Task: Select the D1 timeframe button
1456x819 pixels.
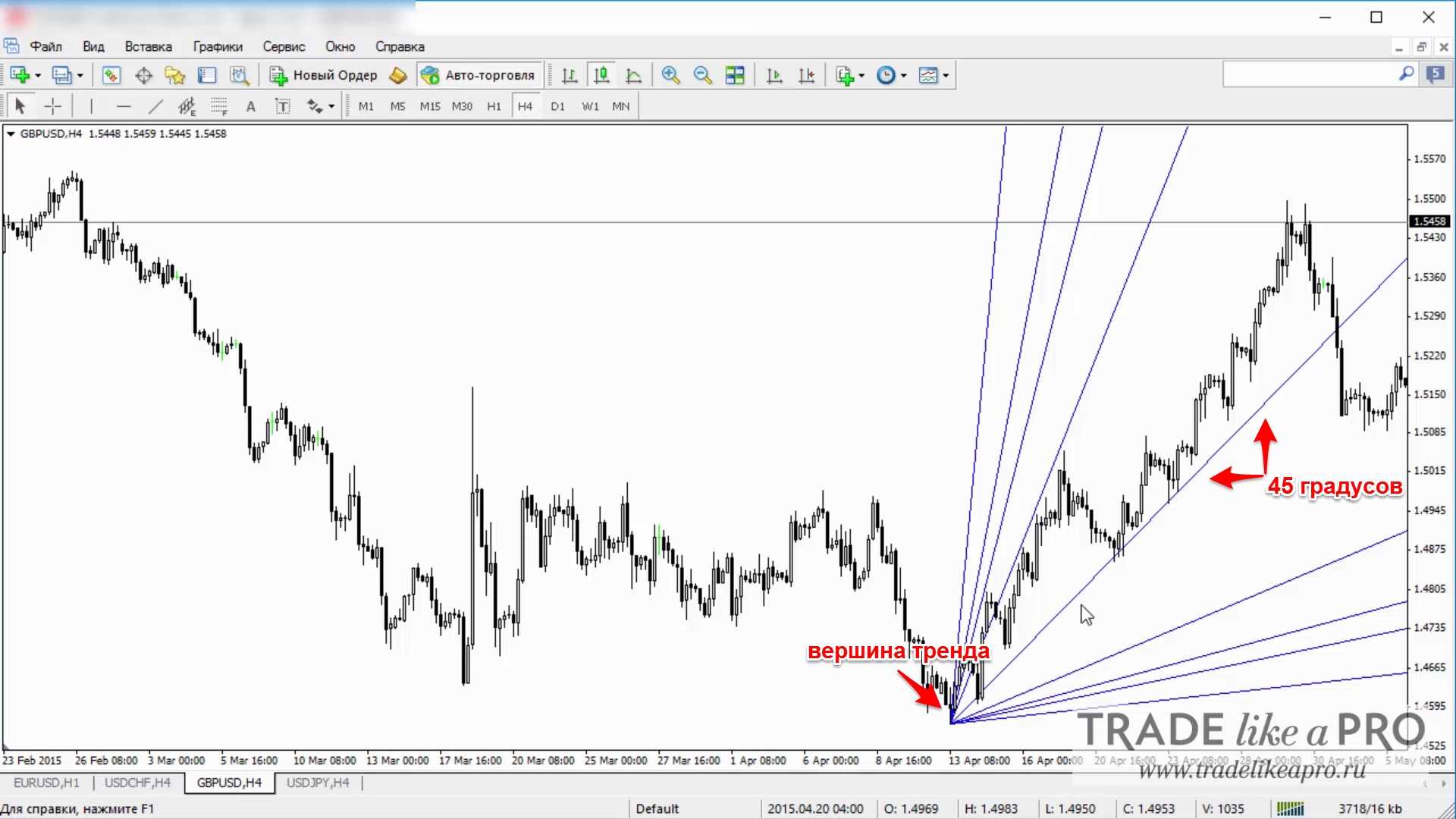Action: click(557, 106)
